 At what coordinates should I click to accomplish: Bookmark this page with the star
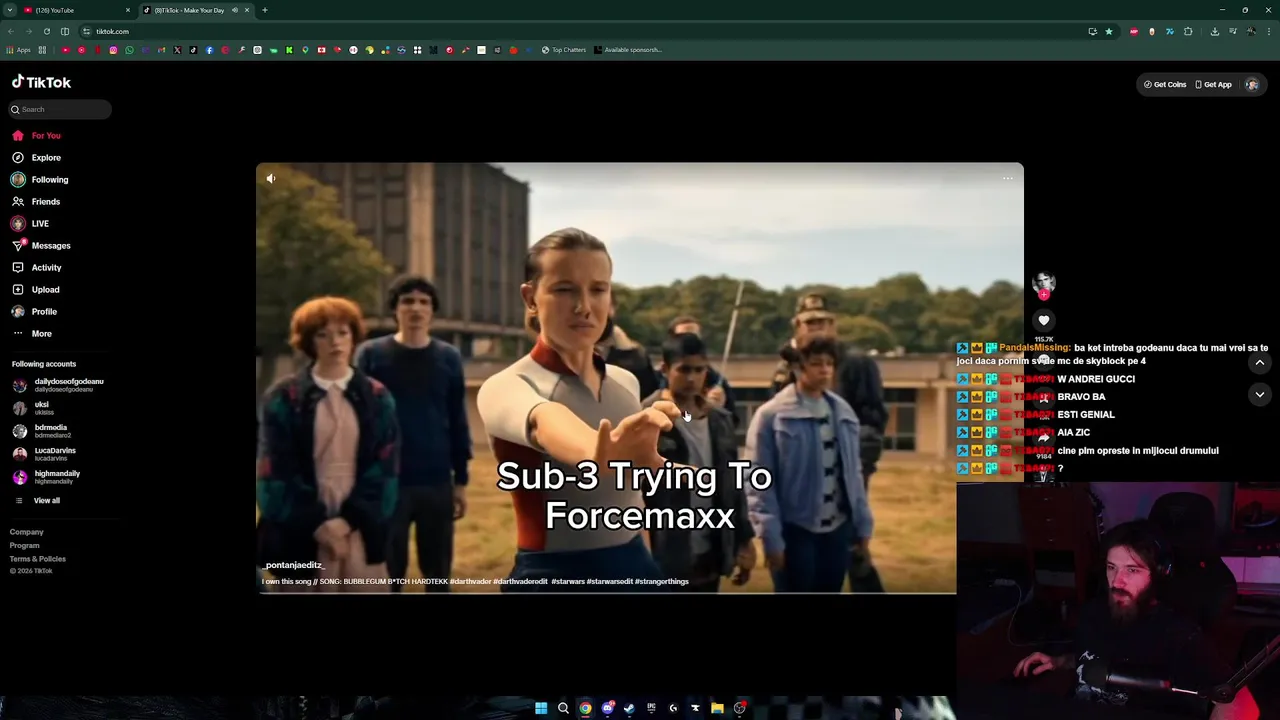click(1108, 31)
